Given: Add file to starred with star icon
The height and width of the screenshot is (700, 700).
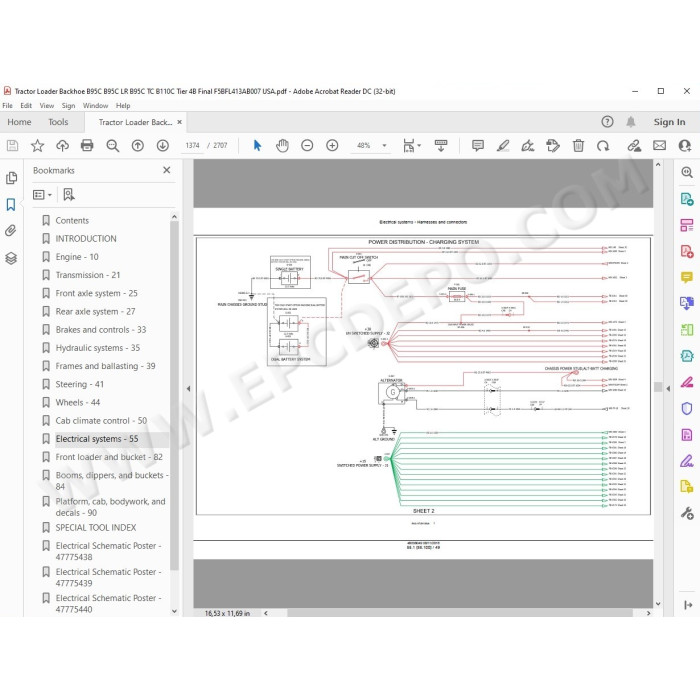Looking at the screenshot, I should point(38,146).
